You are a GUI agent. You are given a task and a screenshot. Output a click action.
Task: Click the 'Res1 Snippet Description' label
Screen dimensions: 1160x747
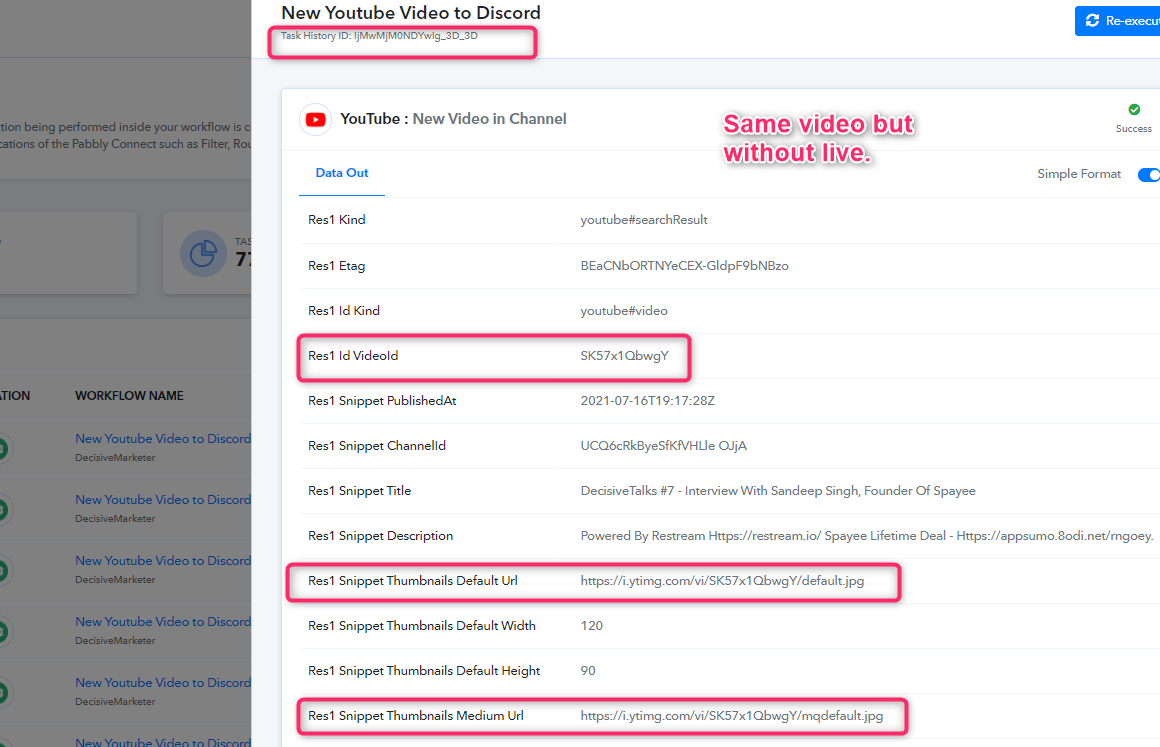click(380, 536)
